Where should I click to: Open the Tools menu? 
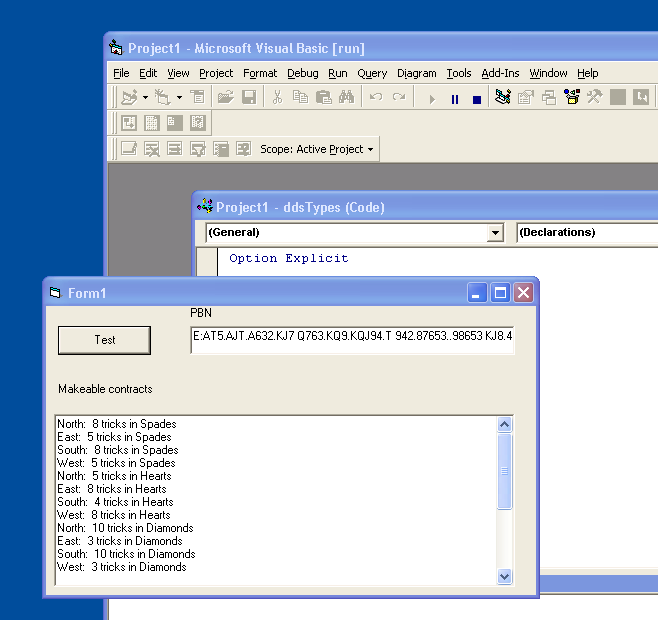(459, 73)
